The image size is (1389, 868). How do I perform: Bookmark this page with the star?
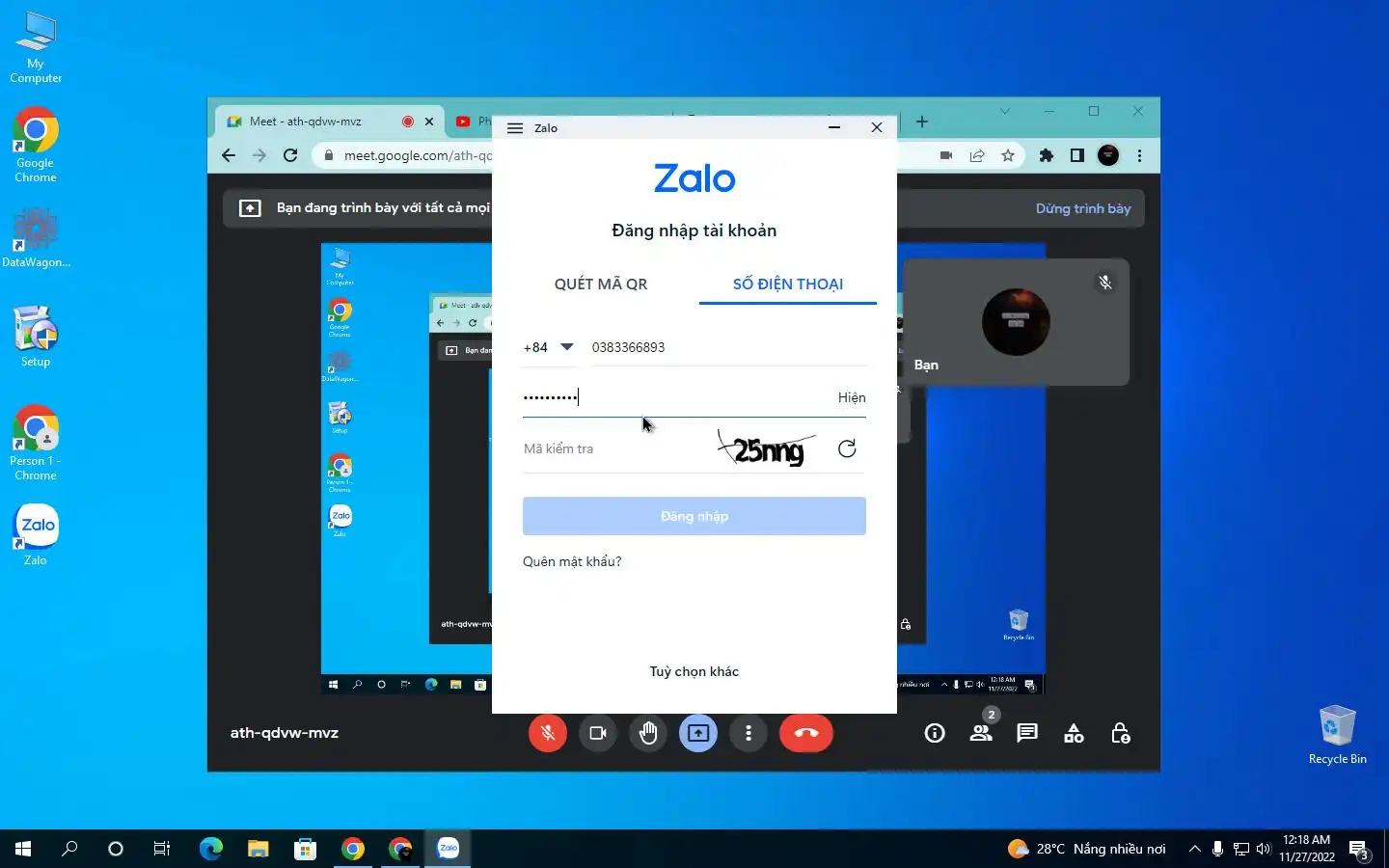click(x=1008, y=155)
